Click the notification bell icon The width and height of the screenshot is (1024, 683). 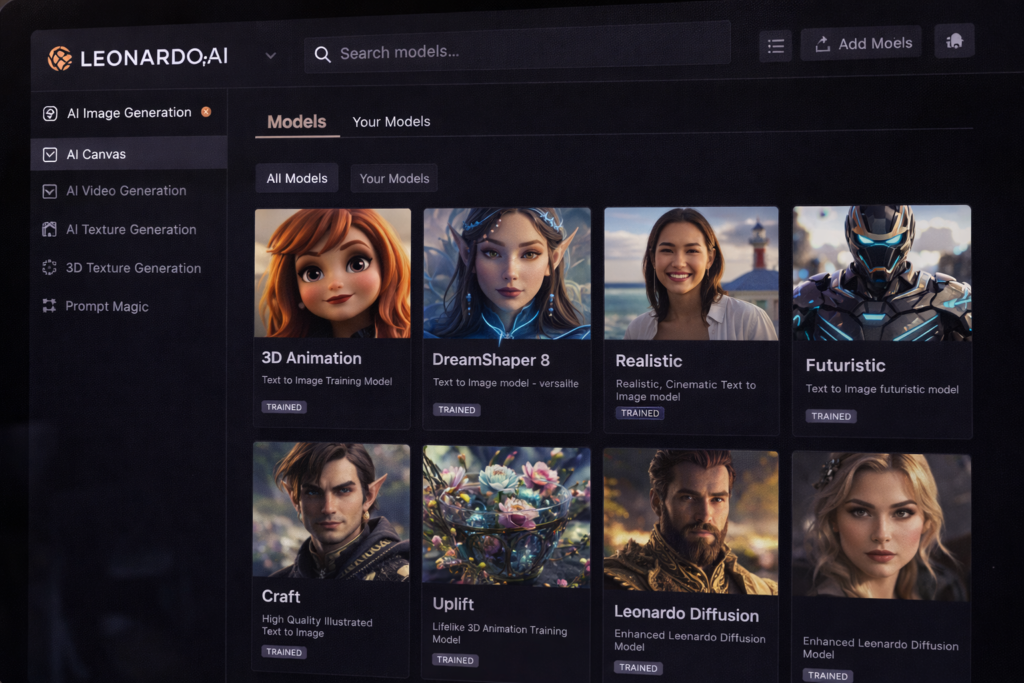click(x=954, y=40)
